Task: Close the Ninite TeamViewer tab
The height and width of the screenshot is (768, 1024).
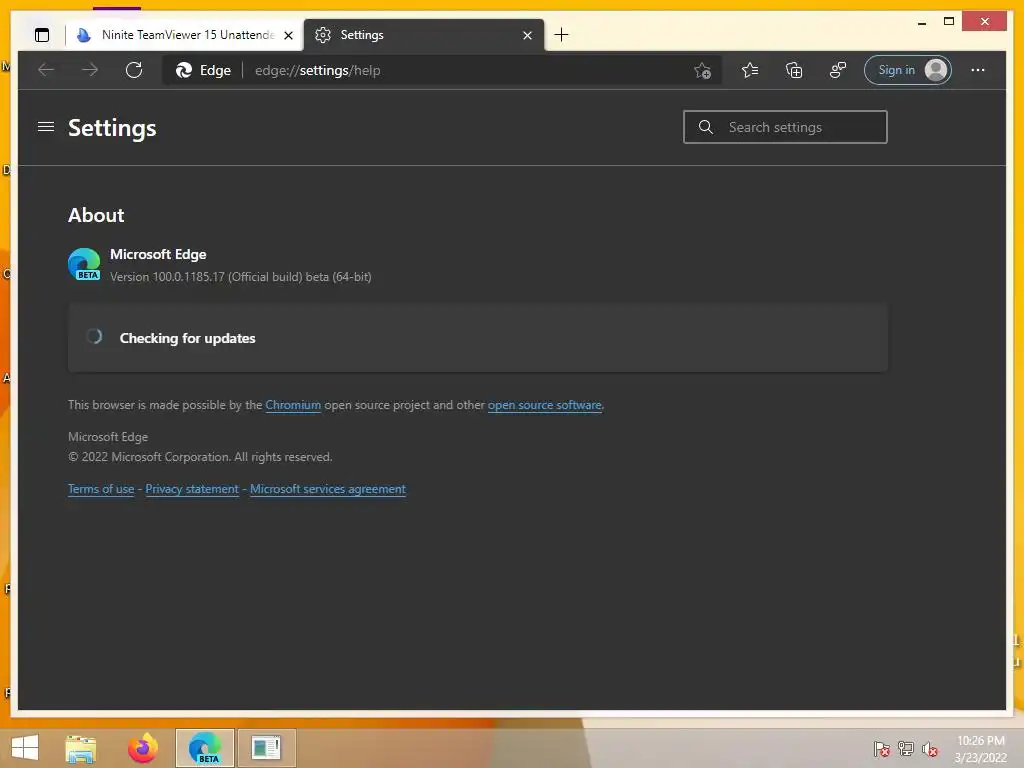Action: pos(288,35)
